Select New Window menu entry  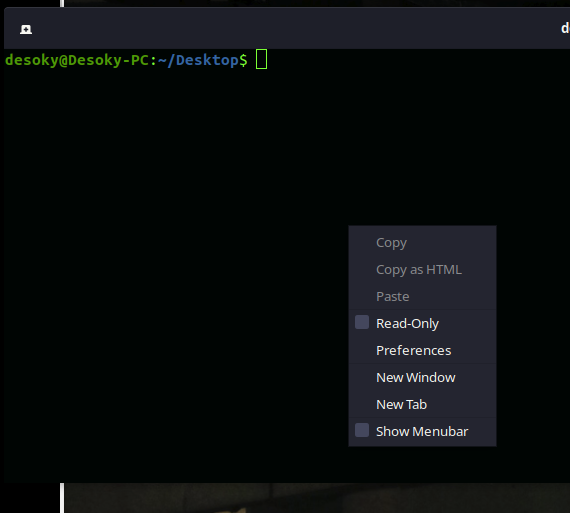(x=422, y=377)
